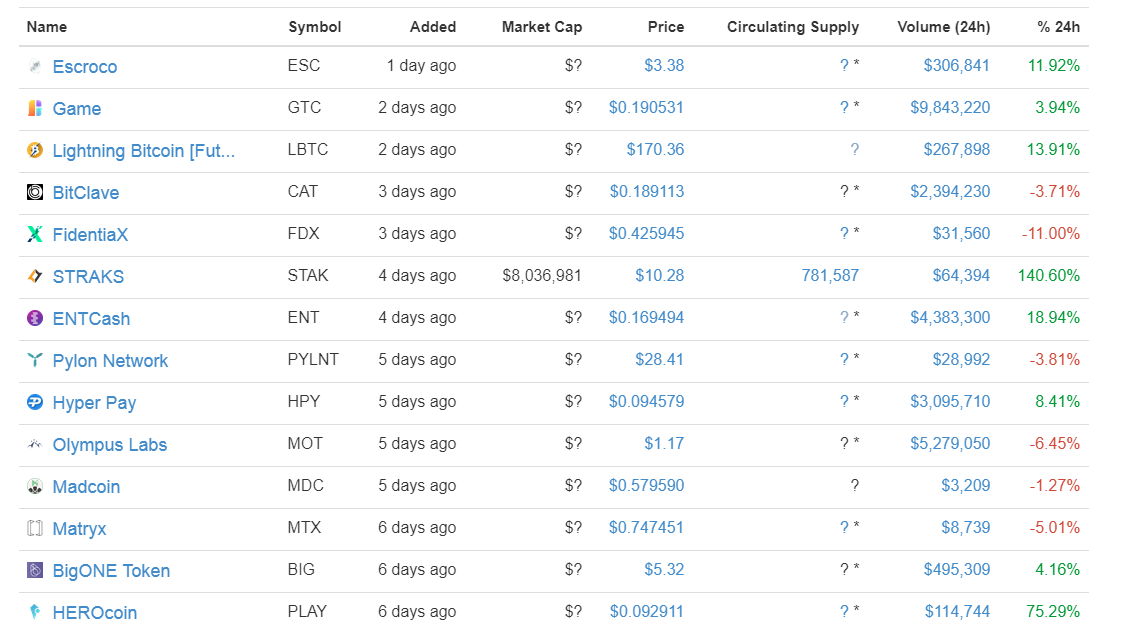Screen dimensions: 1131x628
Task: Sort table by % 24h column header
Action: pos(1058,27)
